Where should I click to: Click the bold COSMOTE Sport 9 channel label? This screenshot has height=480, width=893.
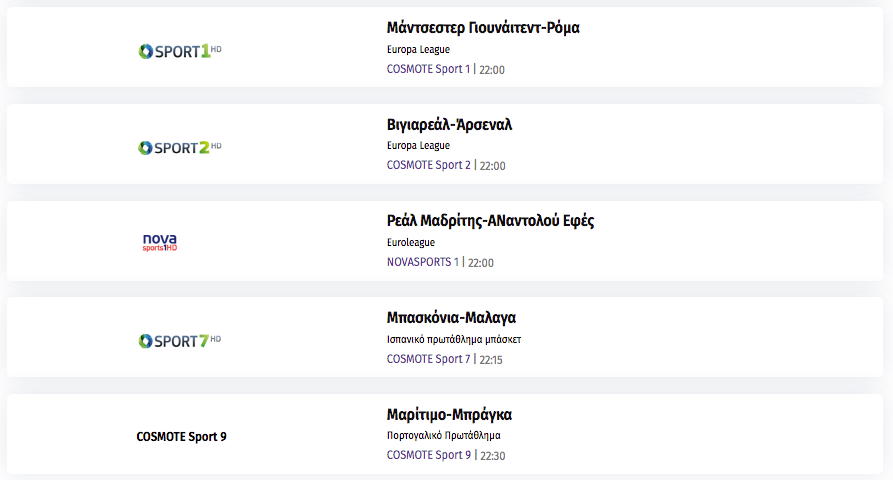click(x=181, y=437)
